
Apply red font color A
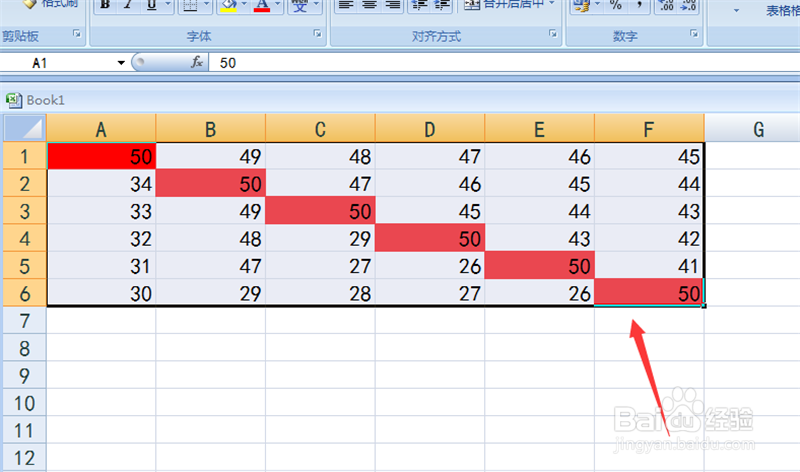click(x=262, y=6)
